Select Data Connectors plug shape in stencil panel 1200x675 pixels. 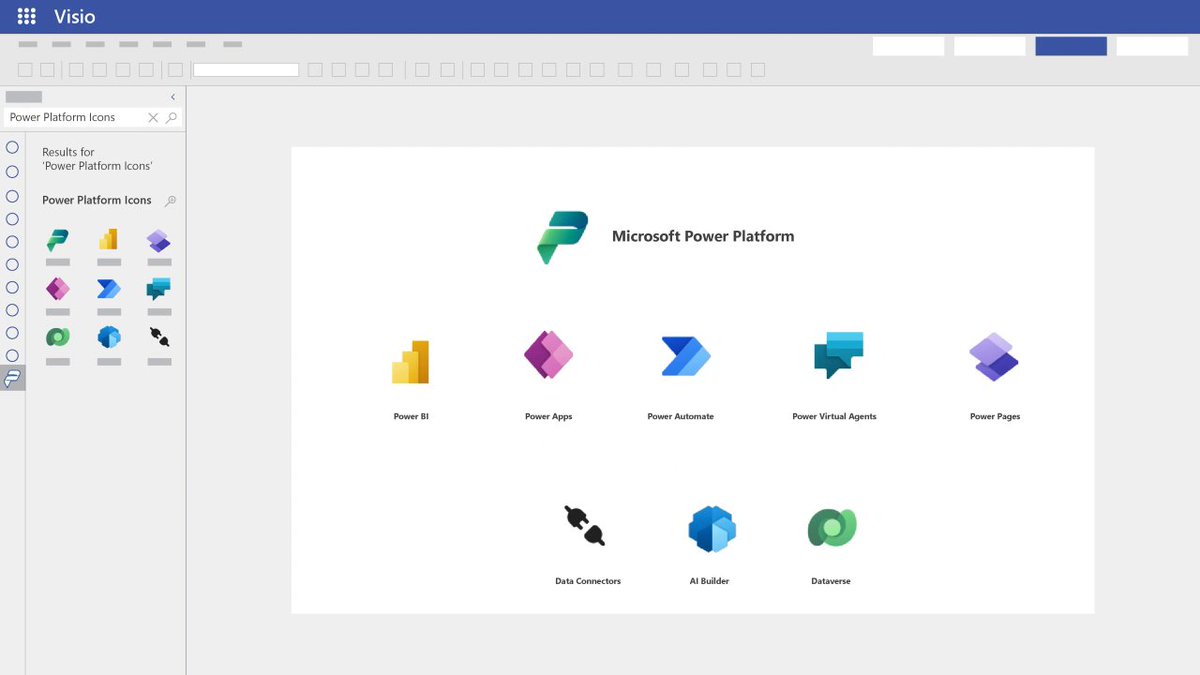[159, 337]
